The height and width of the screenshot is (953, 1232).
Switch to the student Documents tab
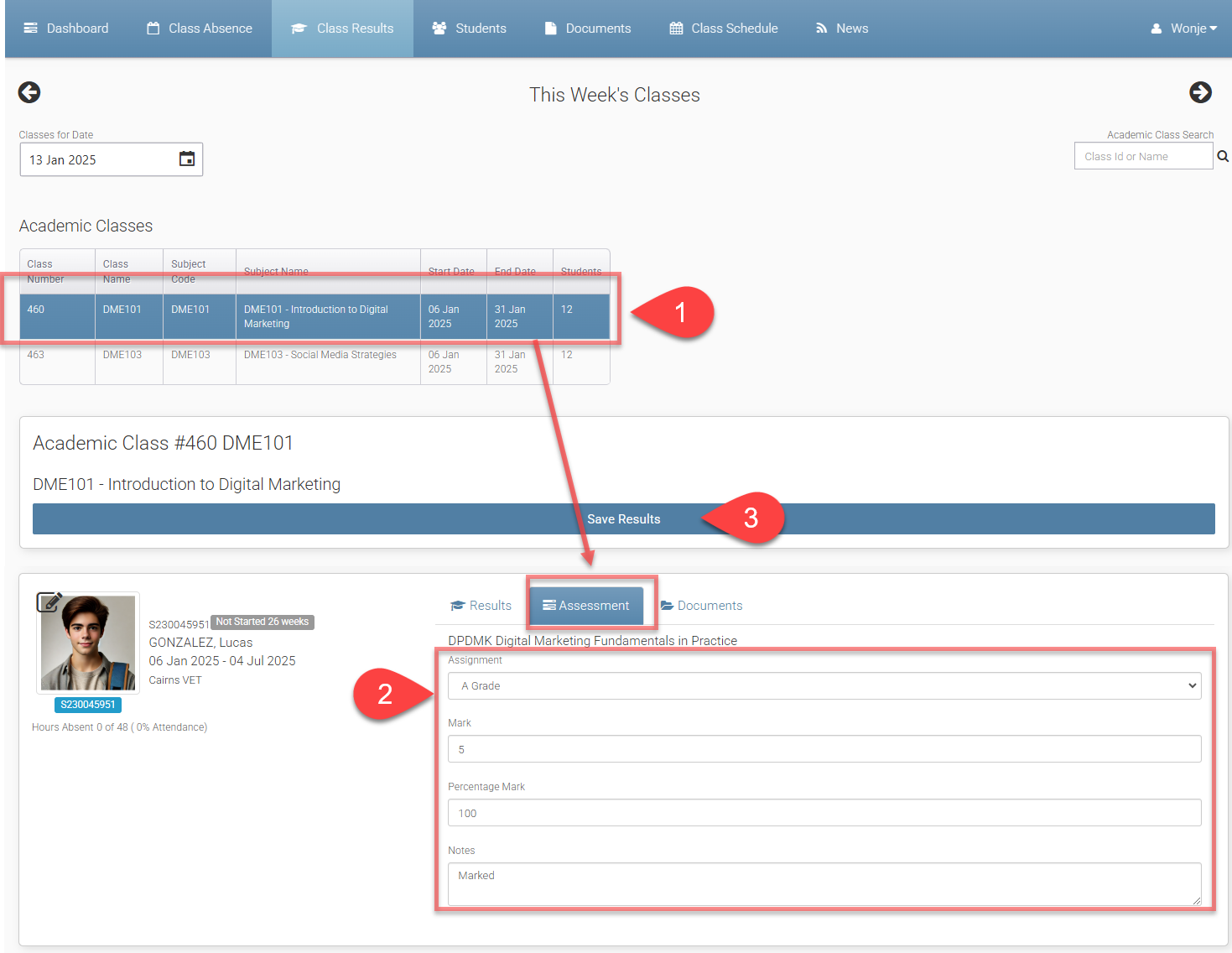701,606
